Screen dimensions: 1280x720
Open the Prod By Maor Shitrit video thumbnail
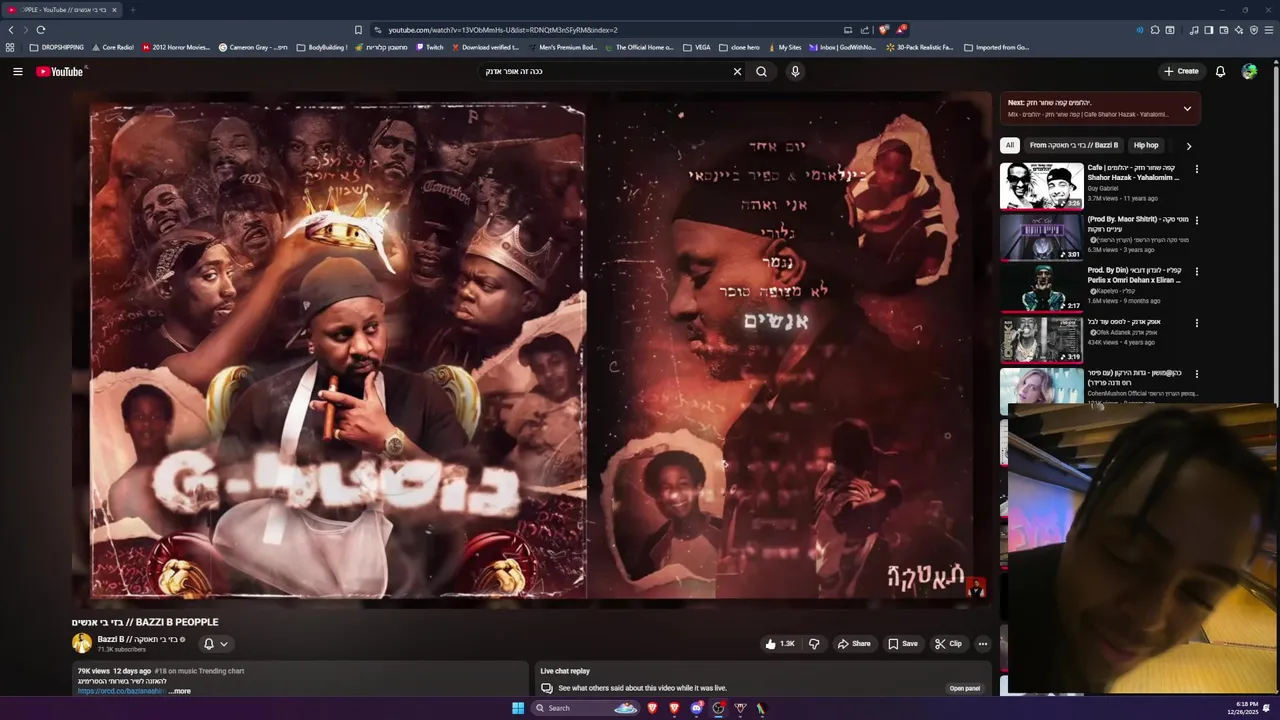1042,237
